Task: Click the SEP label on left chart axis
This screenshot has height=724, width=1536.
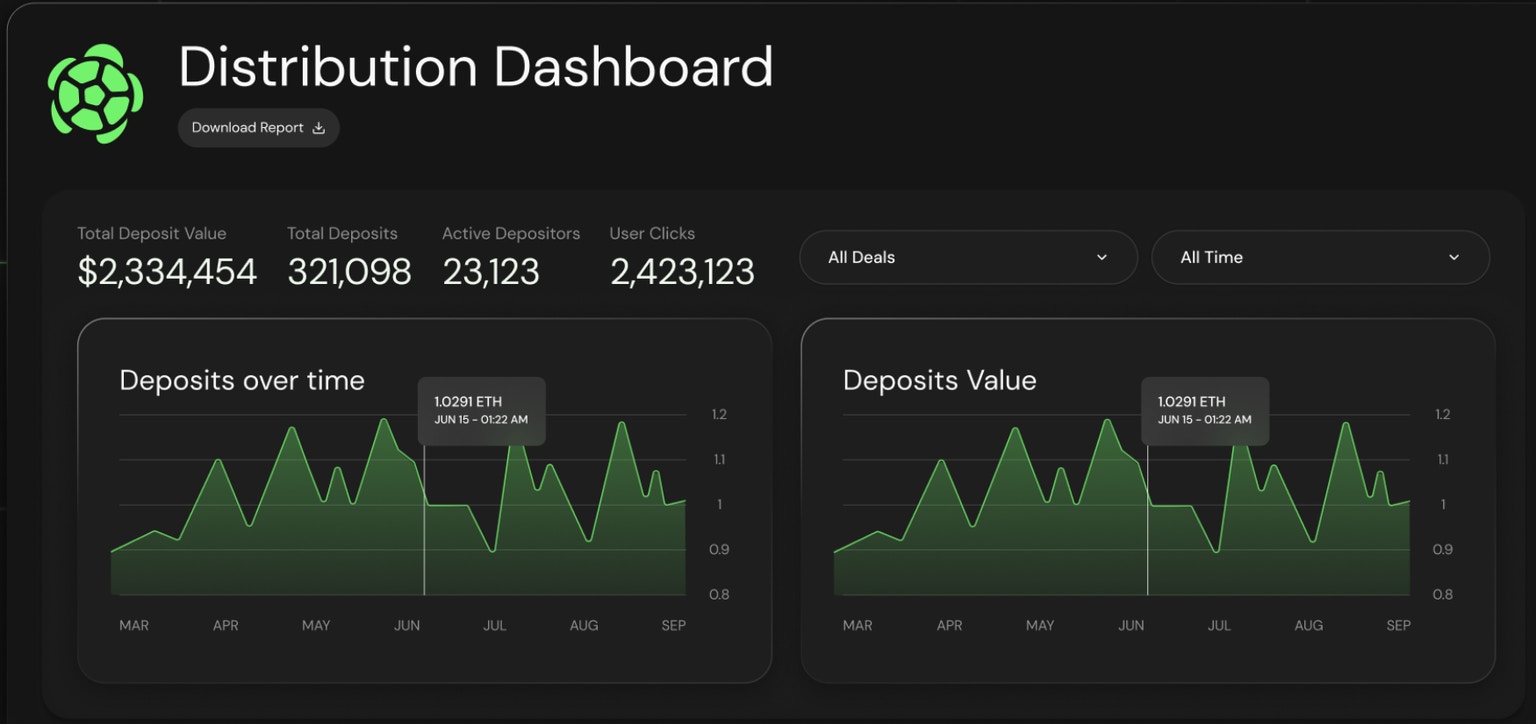Action: point(673,625)
